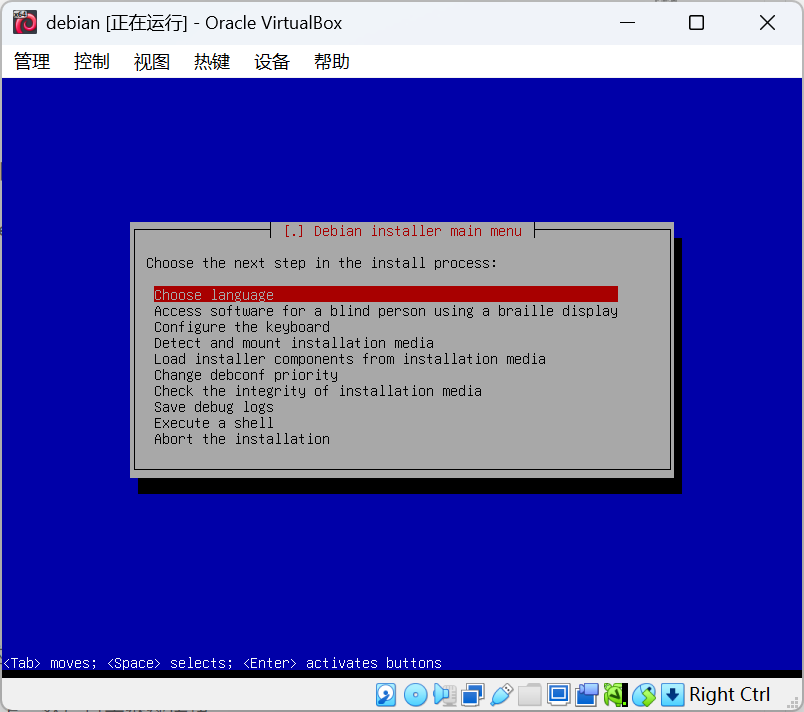Select Change debconf priority entry
804x712 pixels.
coord(246,375)
